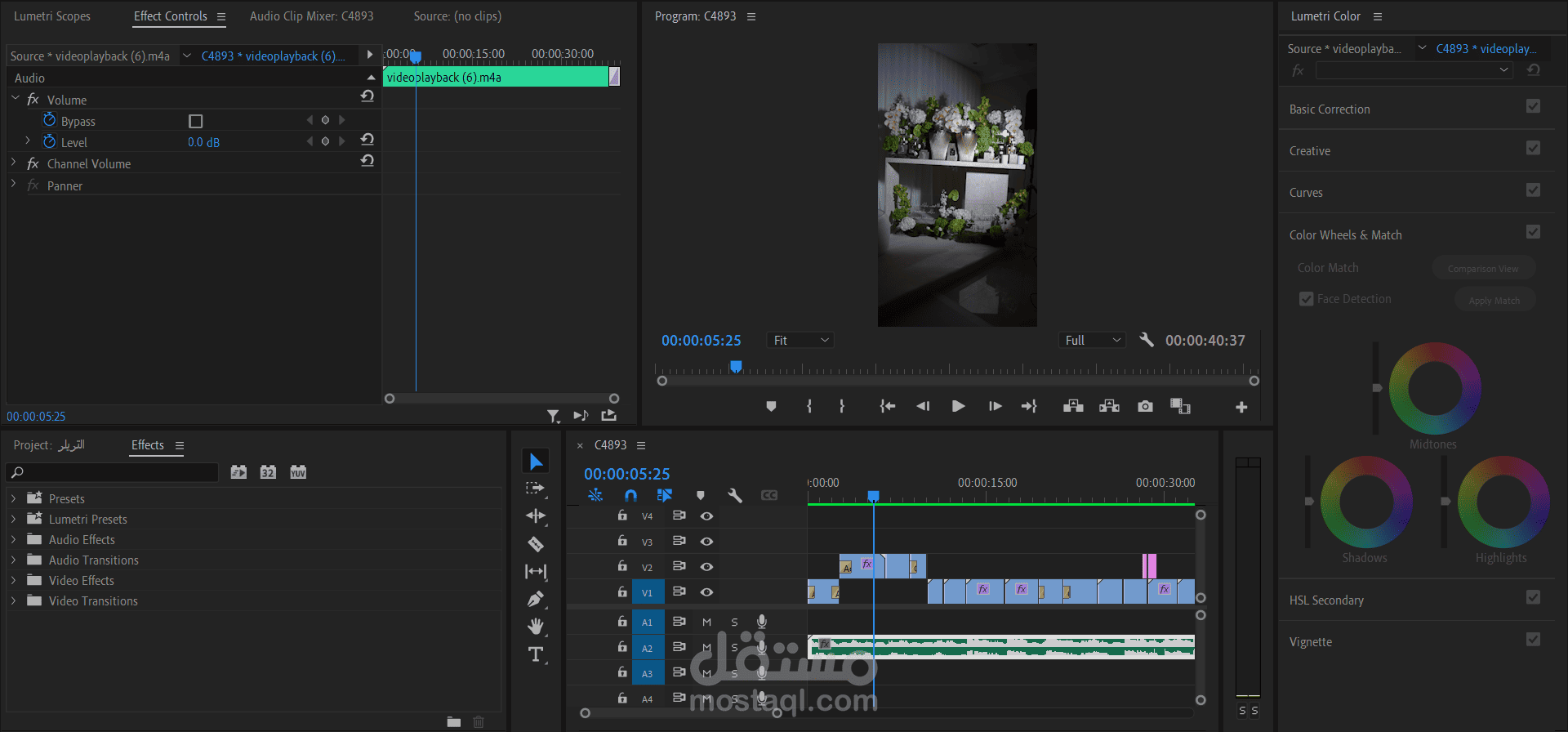This screenshot has height=732, width=1568.
Task: Open the Audio Clip Mixer tab
Action: click(x=312, y=16)
